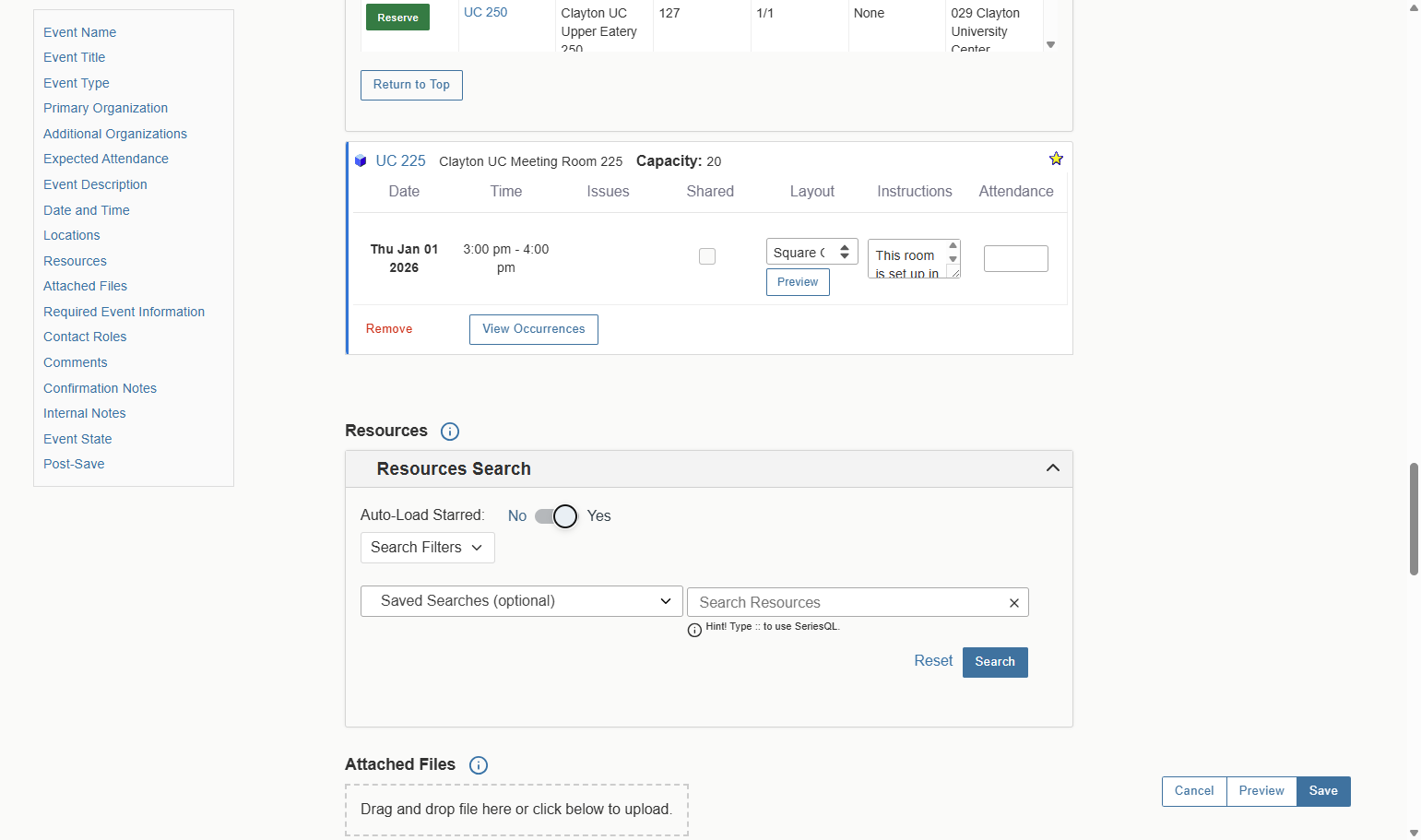Clear the Search Resources field with X
This screenshot has height=840, width=1421.
click(x=1013, y=603)
